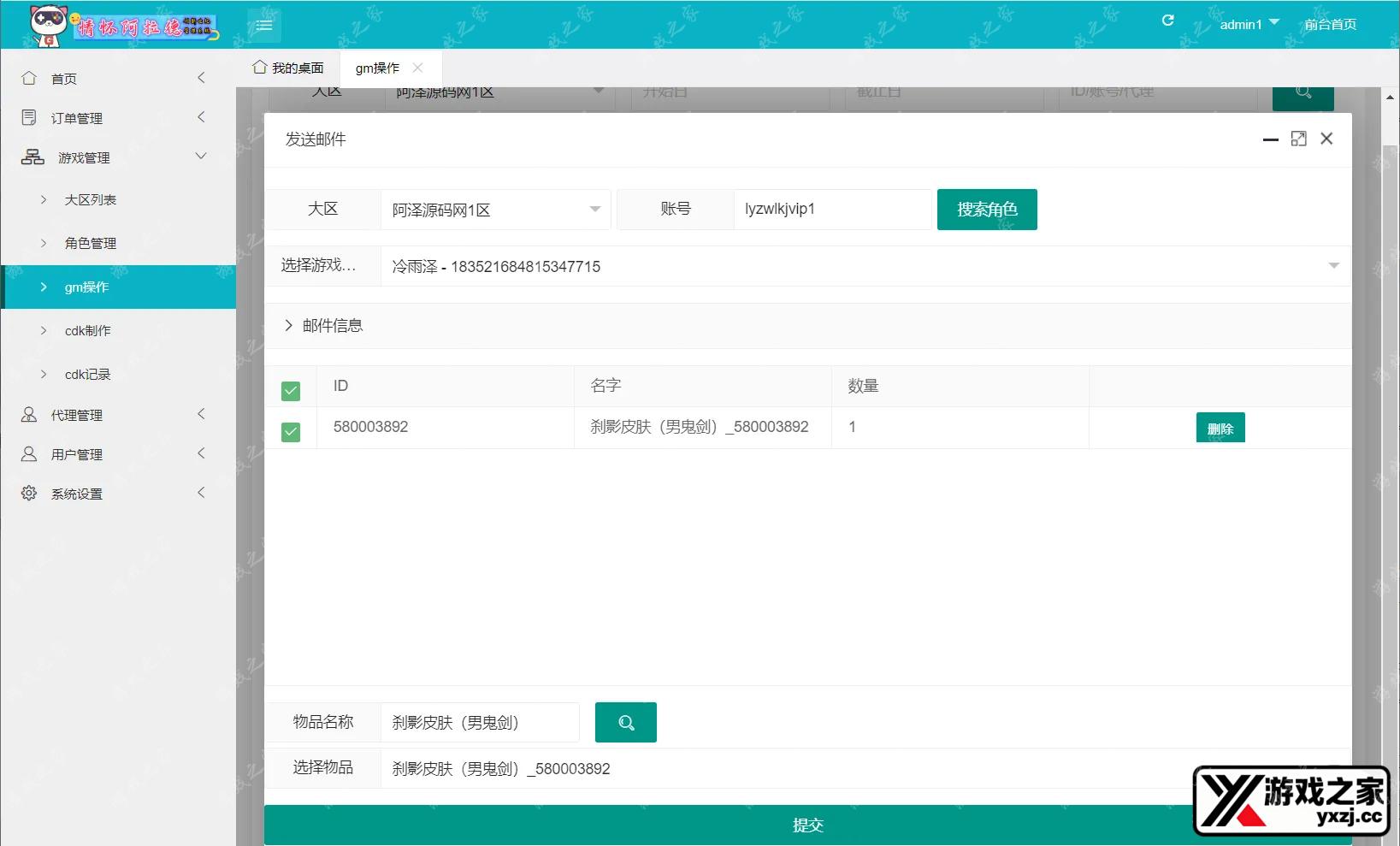The image size is (1400, 846).
Task: Expand the 首页 sidebar menu
Action: (x=202, y=78)
